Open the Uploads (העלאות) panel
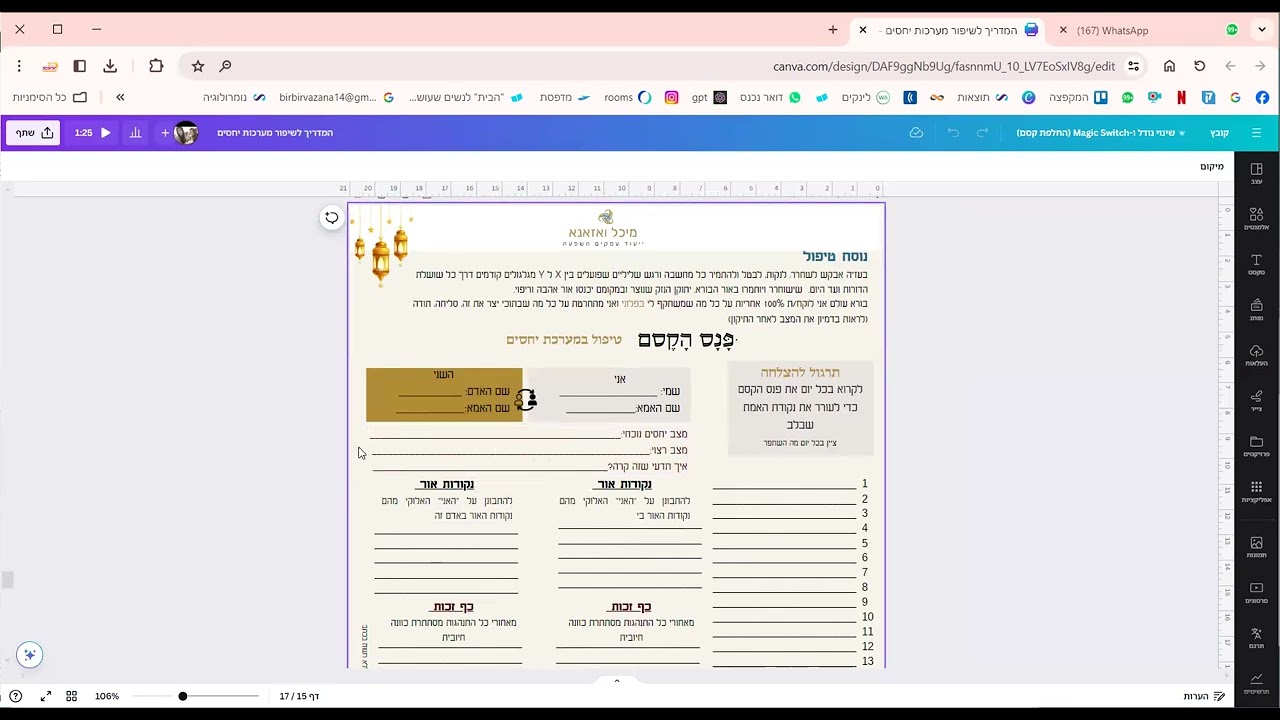The width and height of the screenshot is (1280, 720). [x=1257, y=356]
